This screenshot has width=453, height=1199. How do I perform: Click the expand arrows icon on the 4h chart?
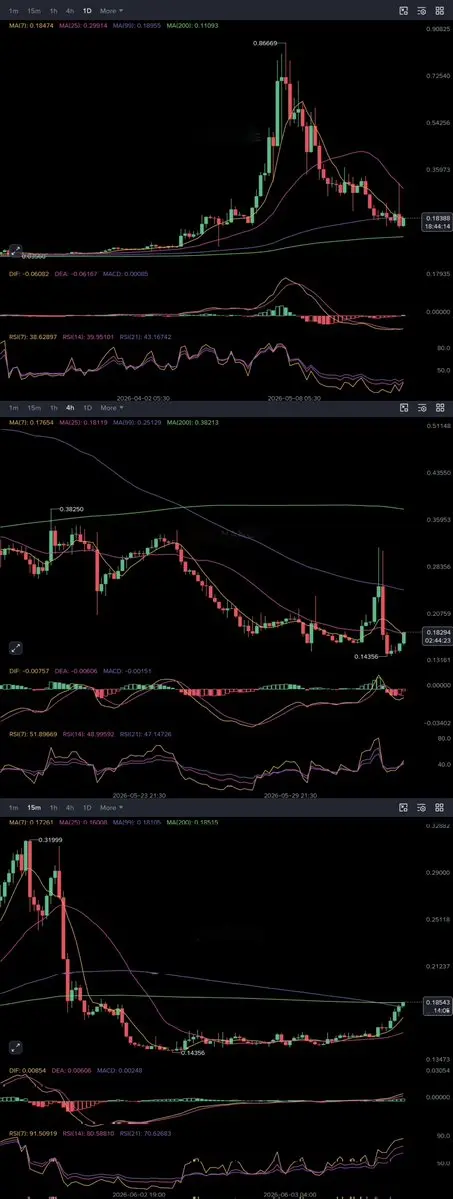click(x=15, y=648)
